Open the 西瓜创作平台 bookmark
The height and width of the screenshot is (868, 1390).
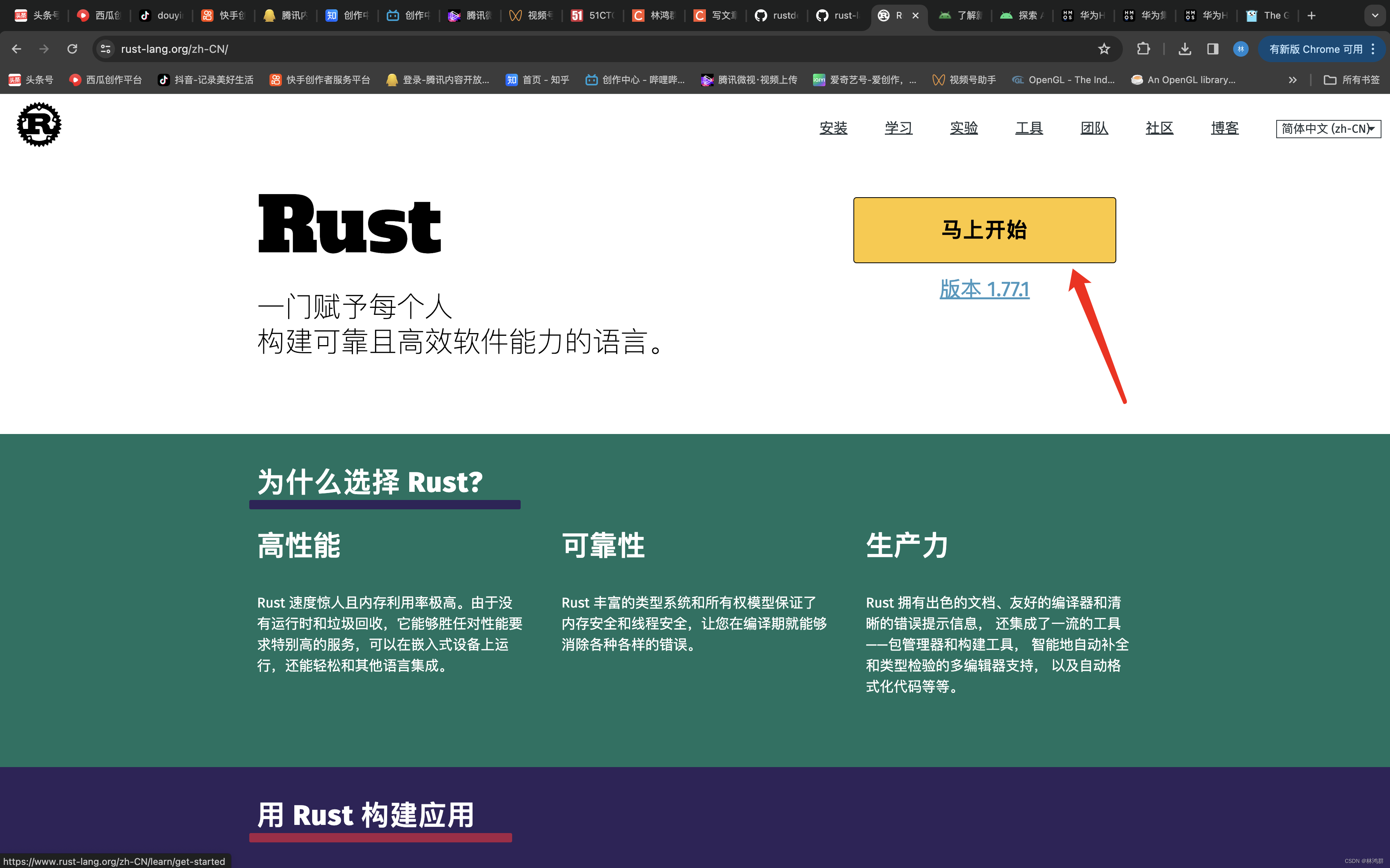(x=106, y=80)
